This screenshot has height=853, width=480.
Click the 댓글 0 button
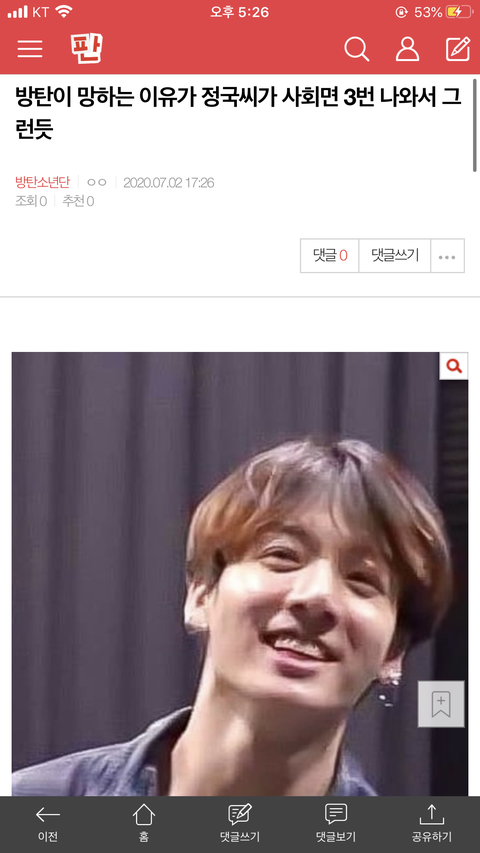pos(330,256)
